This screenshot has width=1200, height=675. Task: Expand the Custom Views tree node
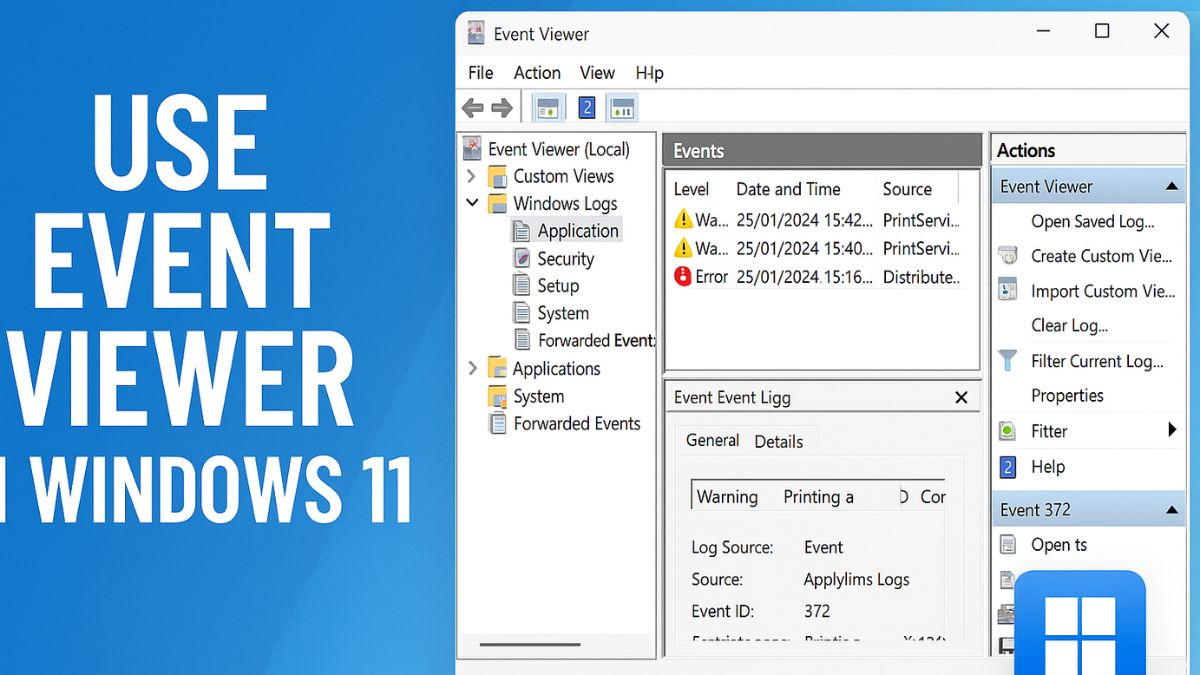click(x=472, y=176)
